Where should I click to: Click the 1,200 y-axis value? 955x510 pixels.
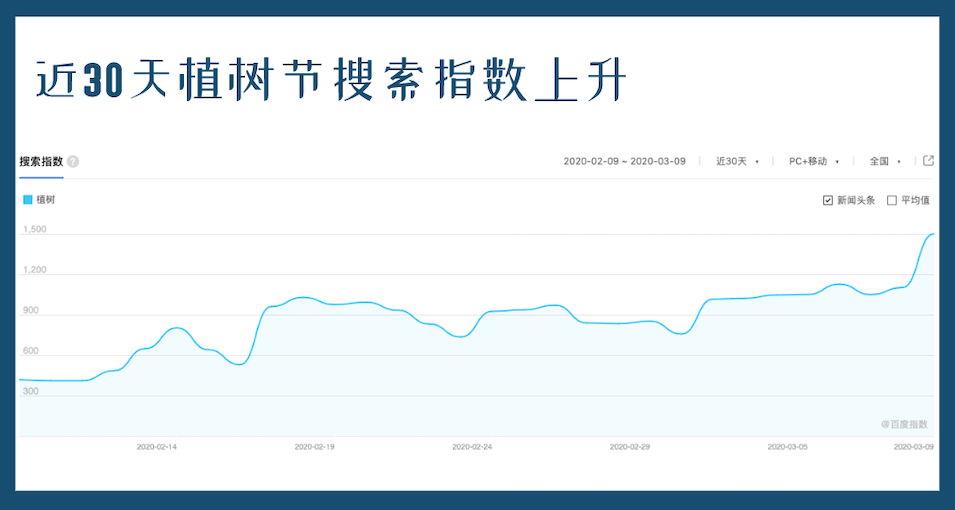tap(35, 270)
